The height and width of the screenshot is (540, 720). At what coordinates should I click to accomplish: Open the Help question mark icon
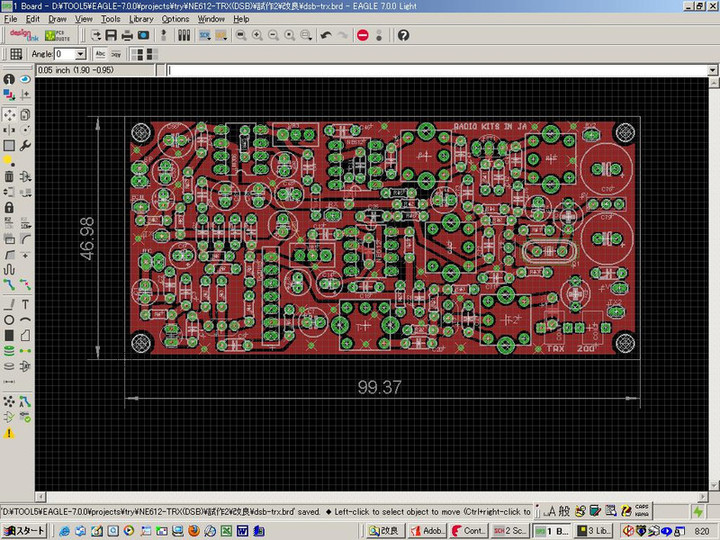403,35
